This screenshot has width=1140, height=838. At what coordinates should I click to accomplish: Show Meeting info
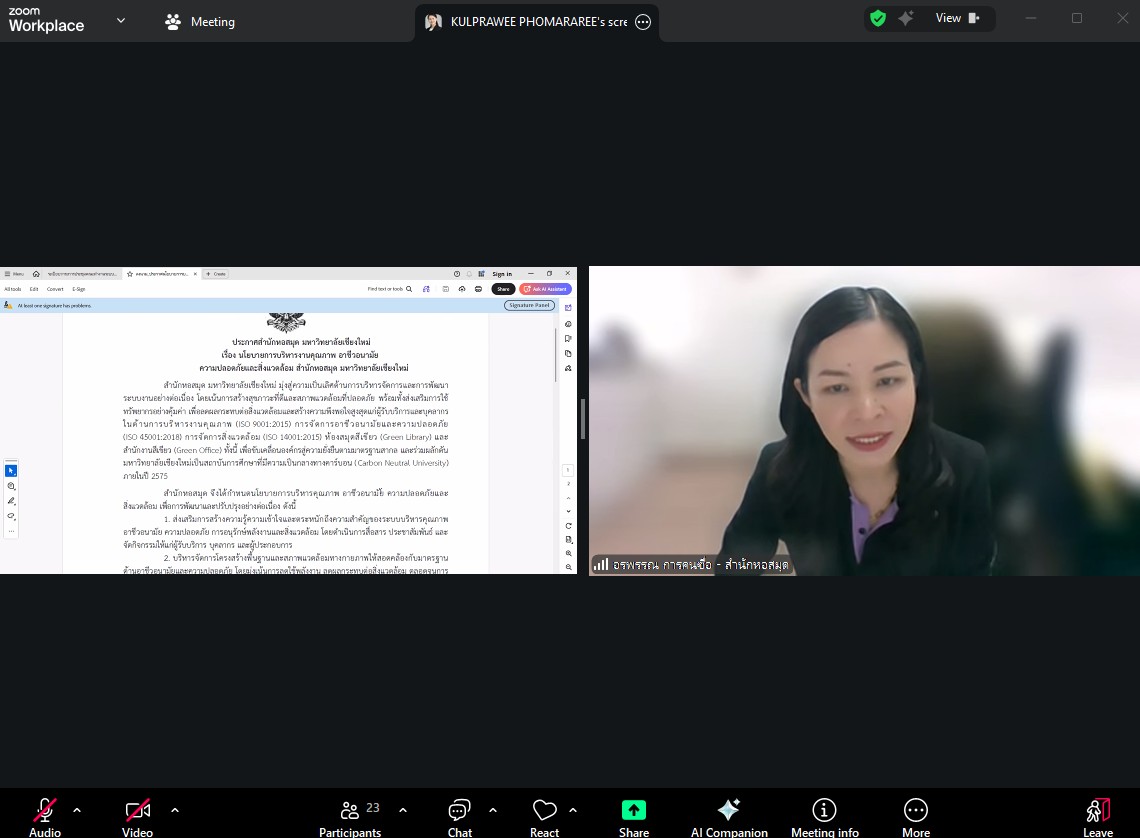[825, 811]
